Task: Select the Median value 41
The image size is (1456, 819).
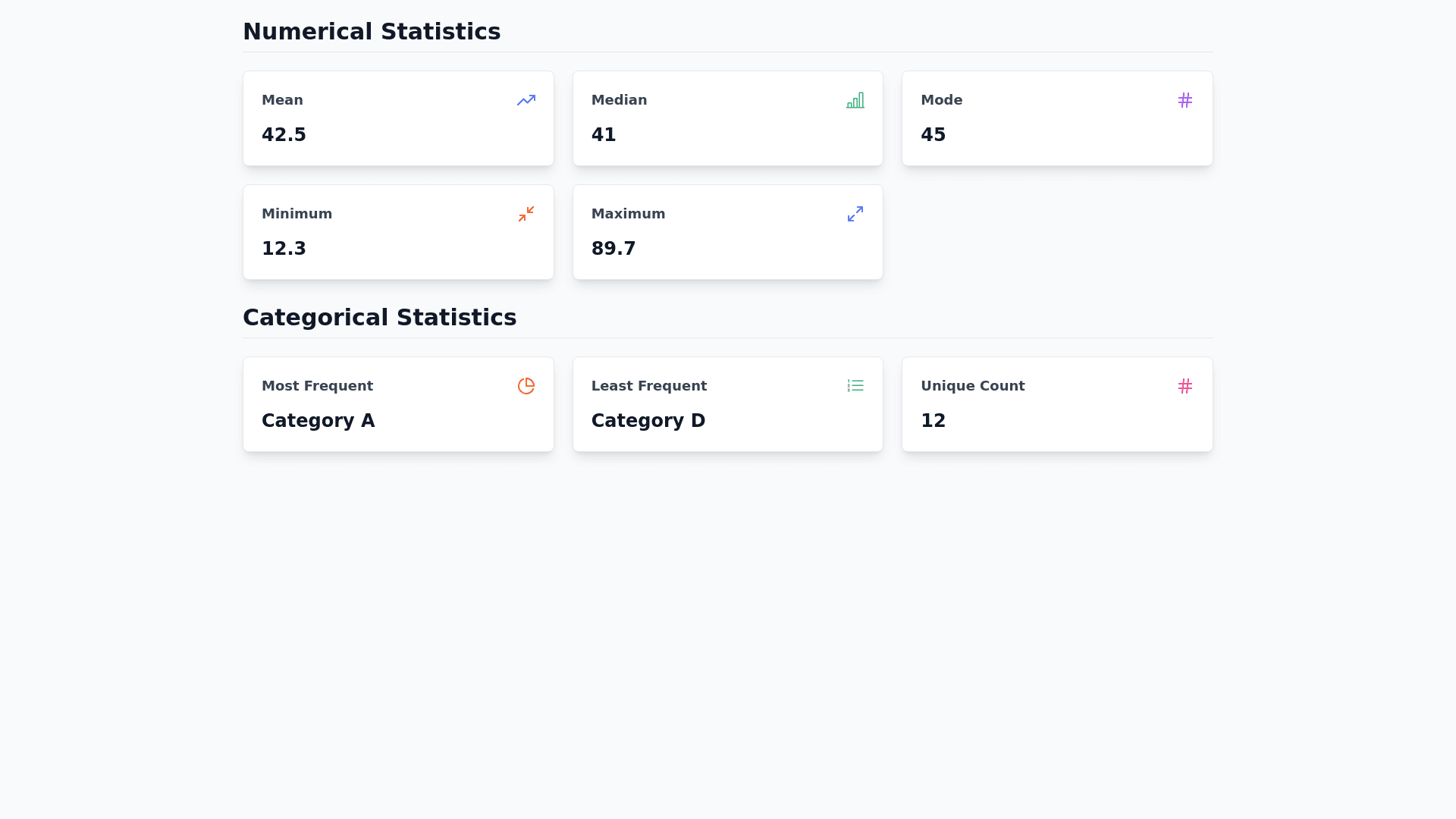Action: 604,135
